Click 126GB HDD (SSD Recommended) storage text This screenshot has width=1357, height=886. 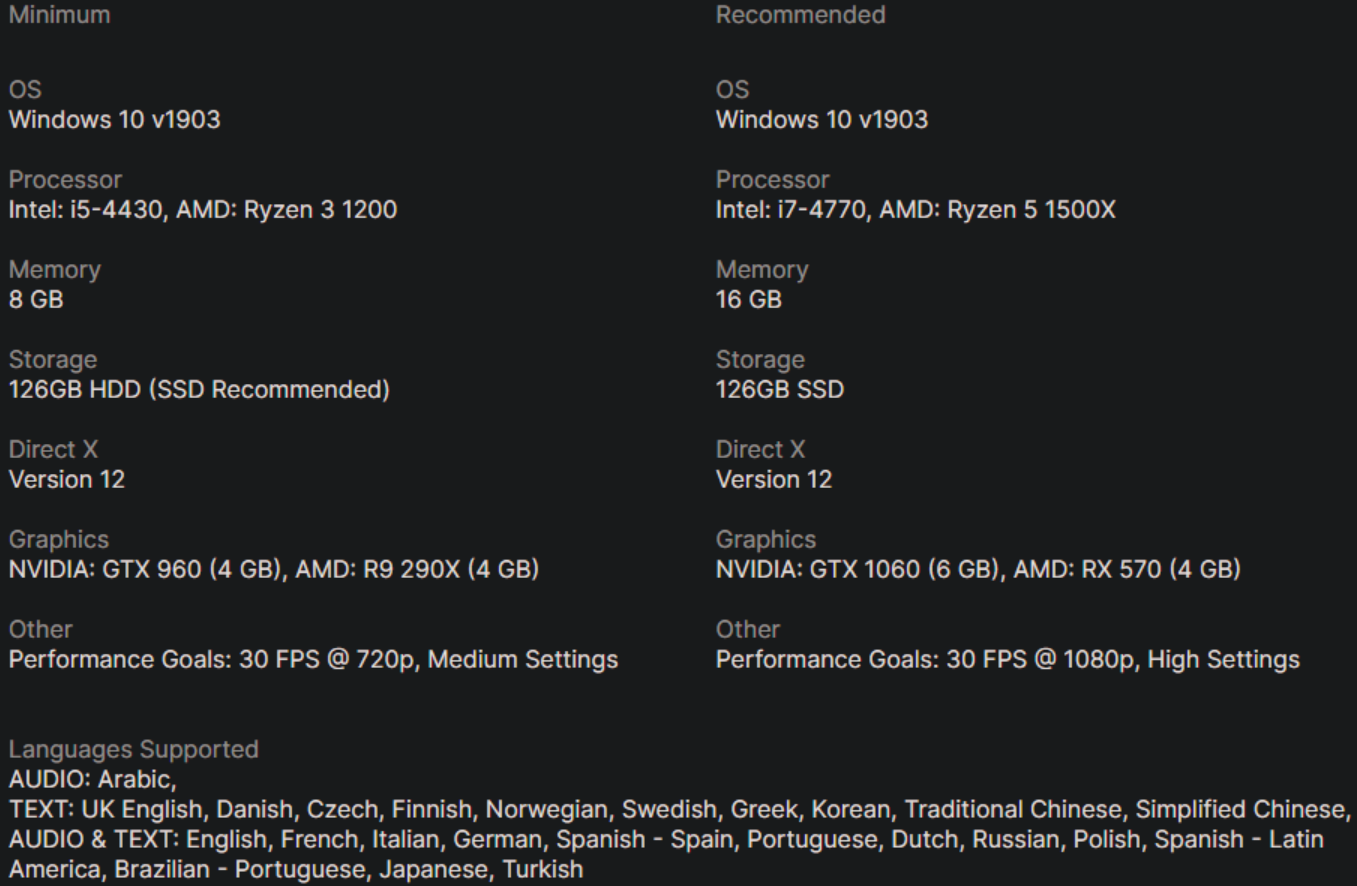199,390
